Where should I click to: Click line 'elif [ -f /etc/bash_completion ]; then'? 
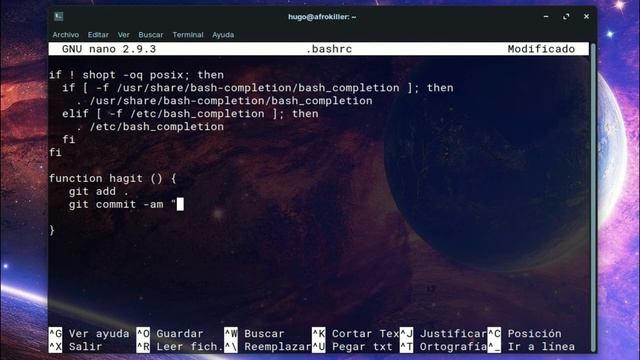pyautogui.click(x=190, y=114)
